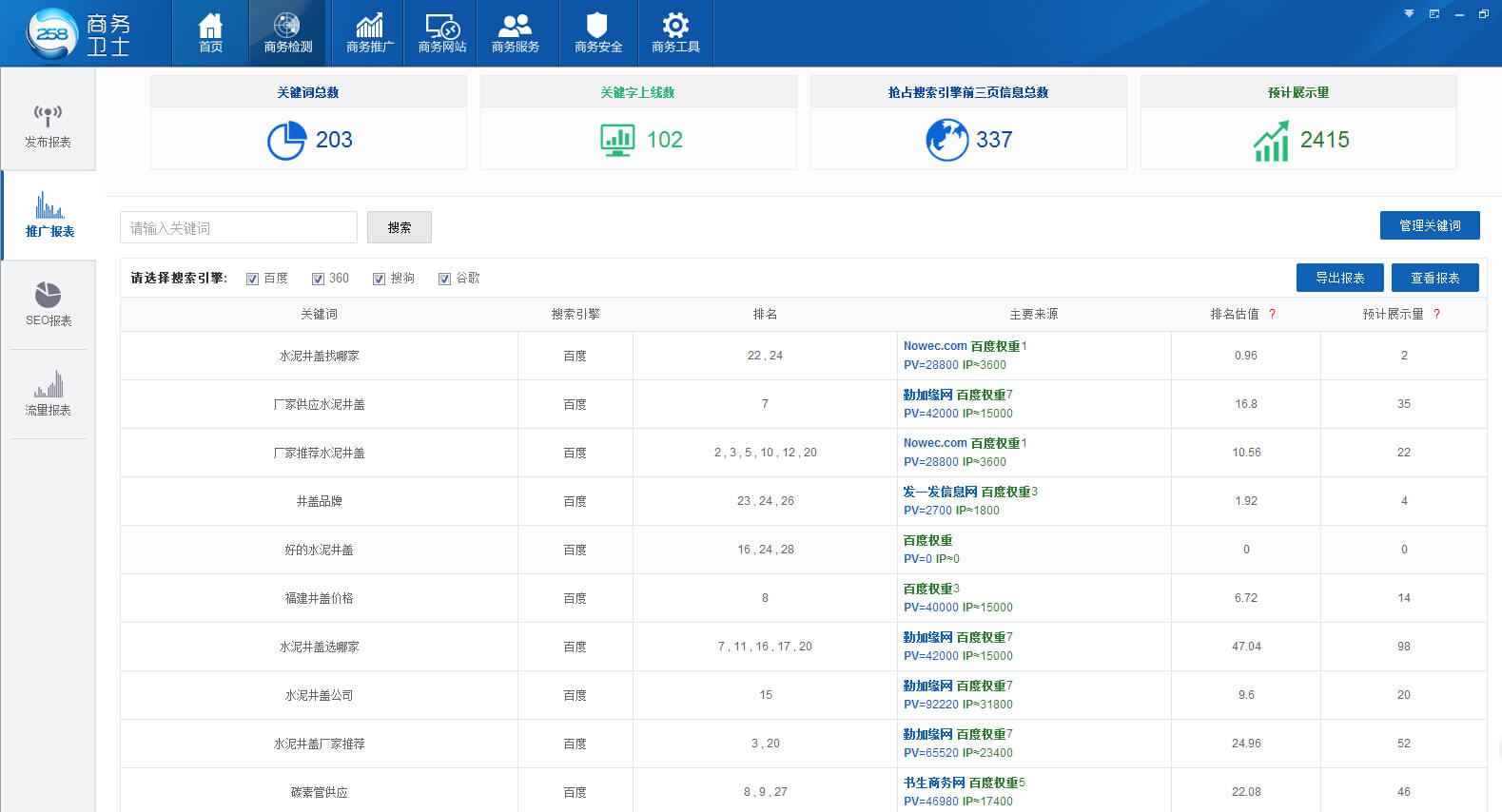Open 勤加缘网 link in 水泥井盖公司 row
This screenshot has width=1502, height=812.
[x=927, y=686]
